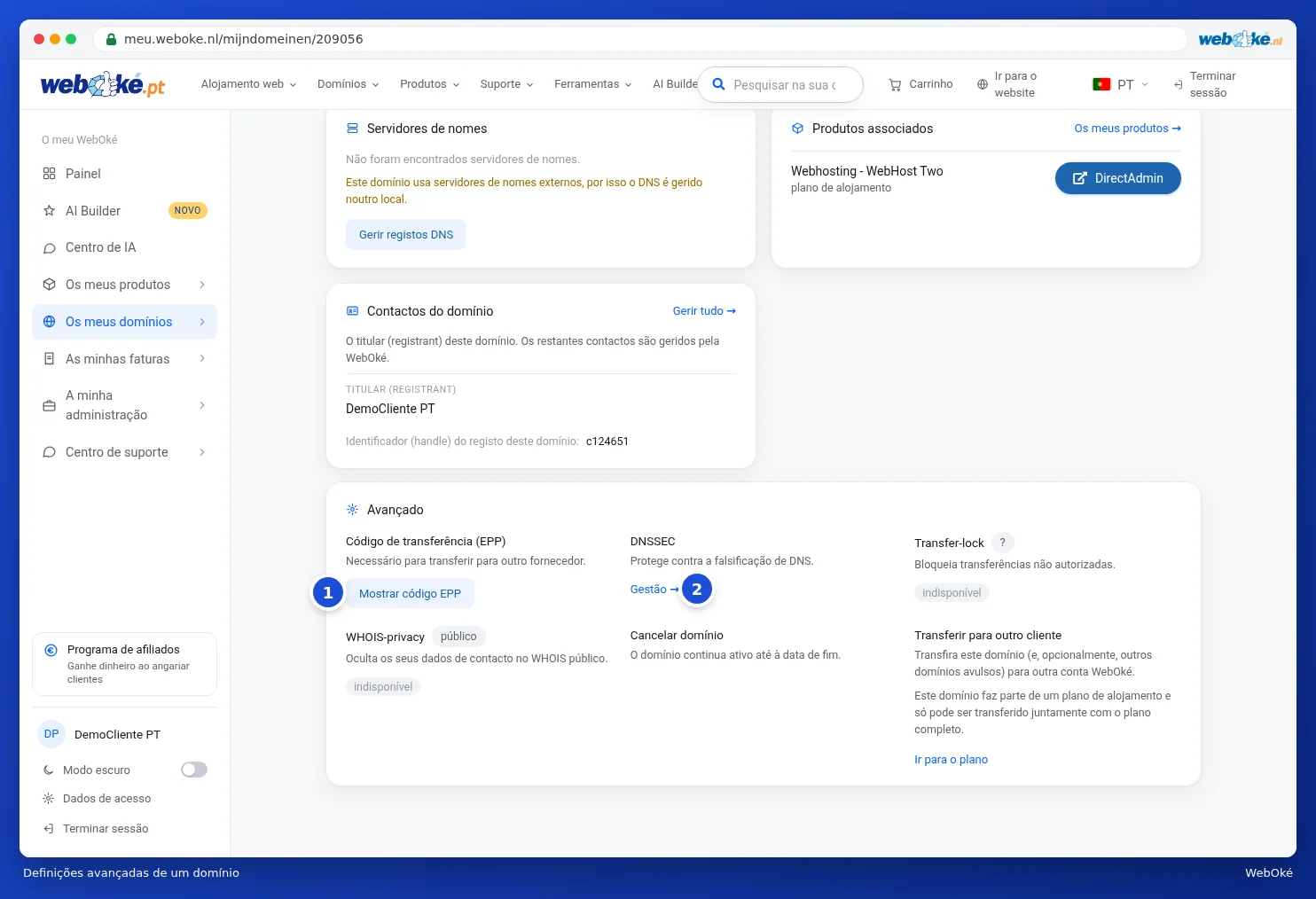The width and height of the screenshot is (1316, 899).
Task: Click the AI Builder star icon
Action: (x=49, y=211)
